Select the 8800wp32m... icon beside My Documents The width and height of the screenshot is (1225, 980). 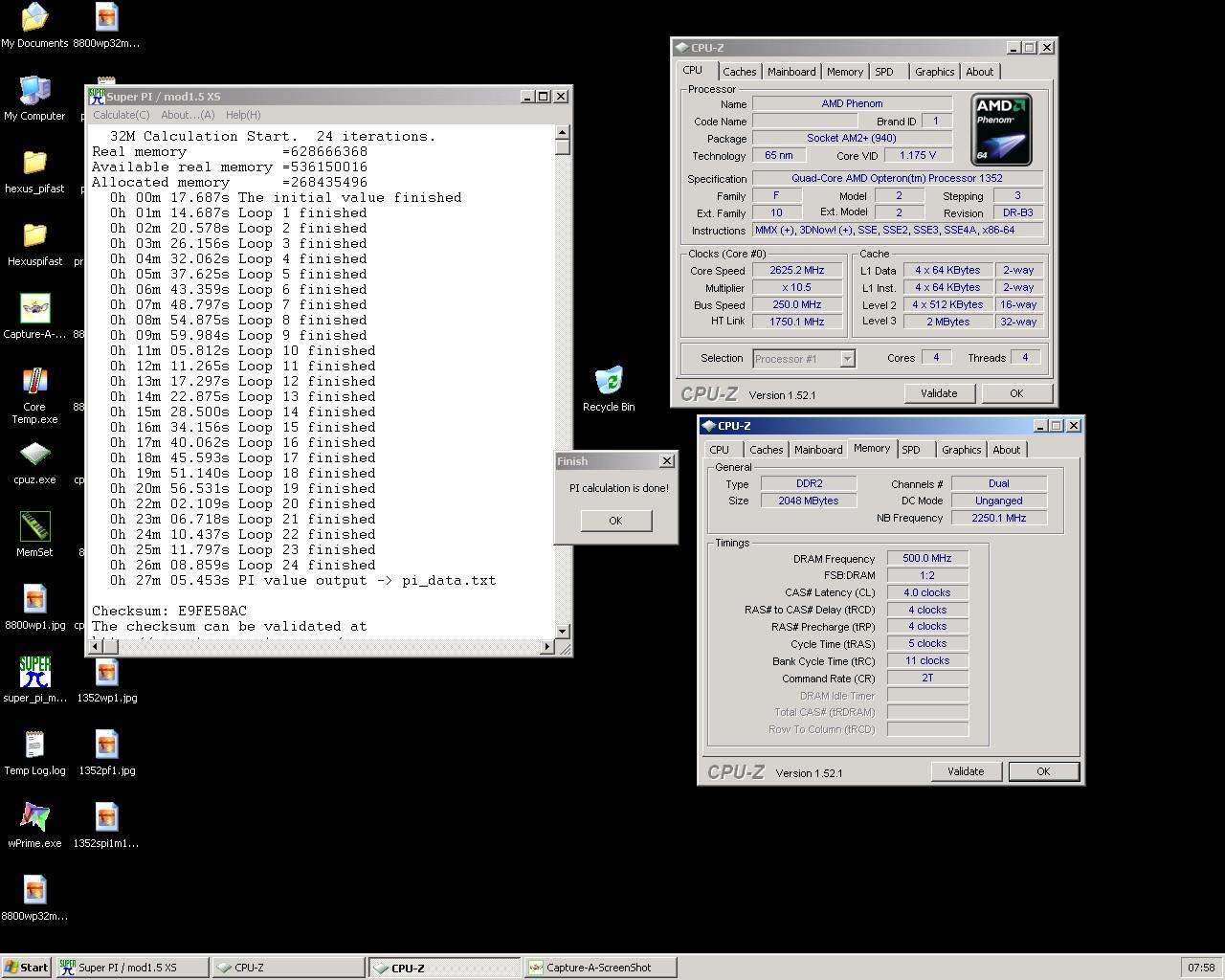pyautogui.click(x=107, y=25)
